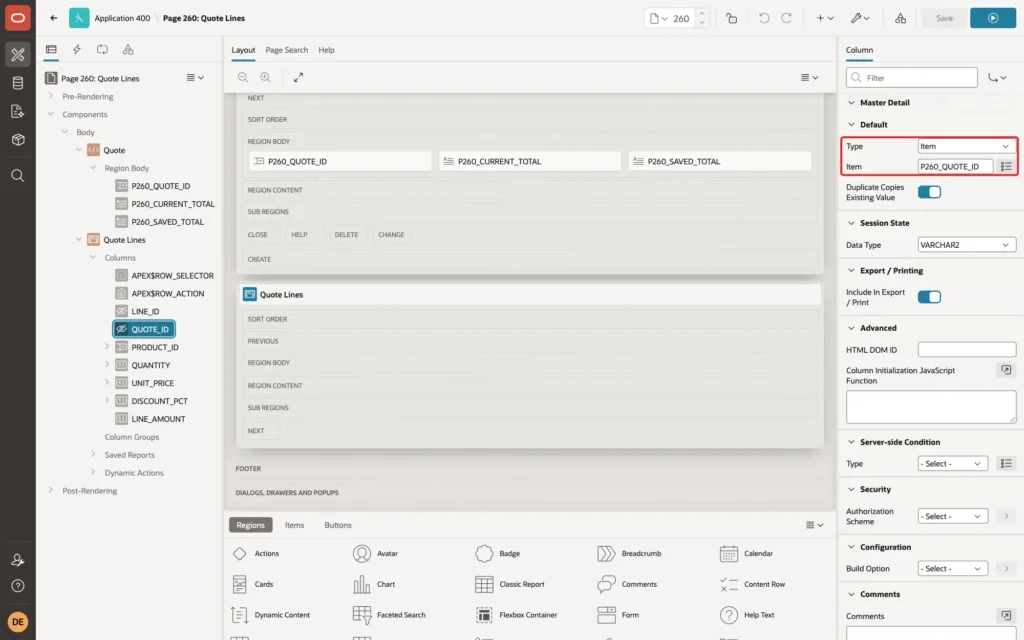Choose the Faceted Search region type
Screen dimensions: 1024x640
tap(389, 615)
